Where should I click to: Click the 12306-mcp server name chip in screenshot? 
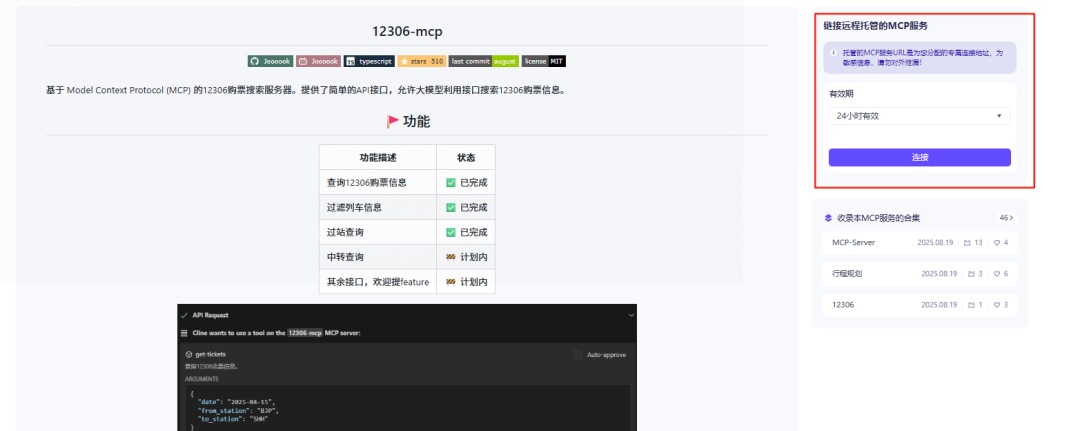pyautogui.click(x=305, y=333)
